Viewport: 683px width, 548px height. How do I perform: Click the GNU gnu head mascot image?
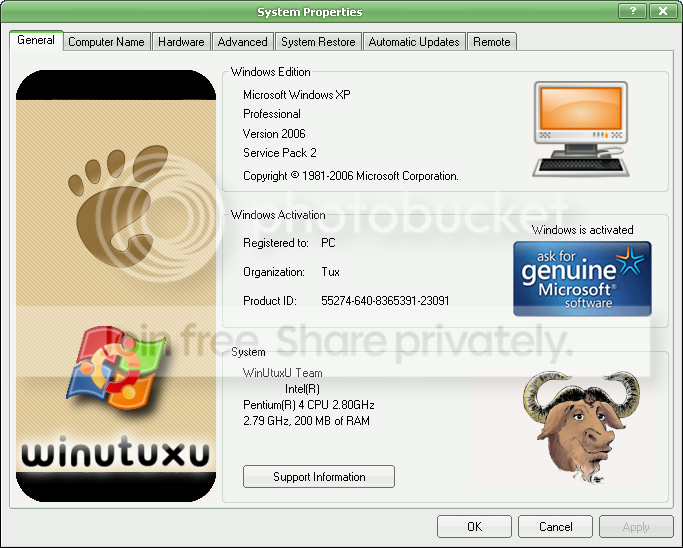(581, 427)
